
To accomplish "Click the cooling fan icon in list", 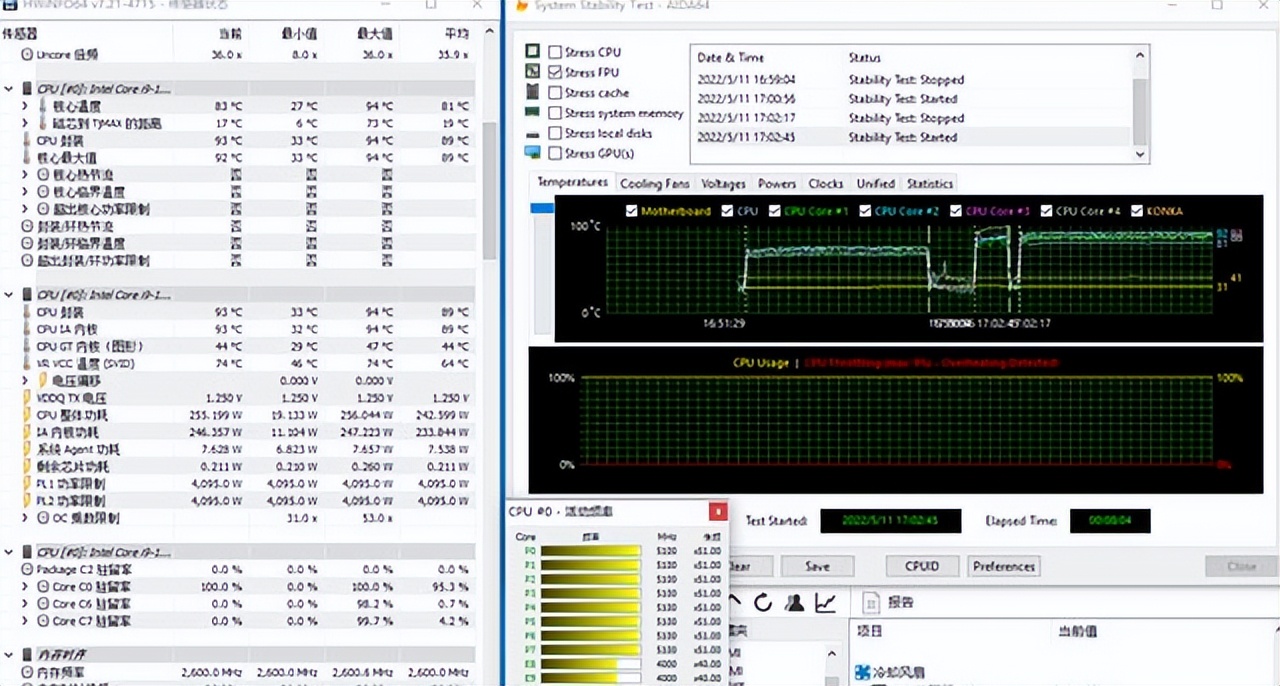I will (862, 672).
